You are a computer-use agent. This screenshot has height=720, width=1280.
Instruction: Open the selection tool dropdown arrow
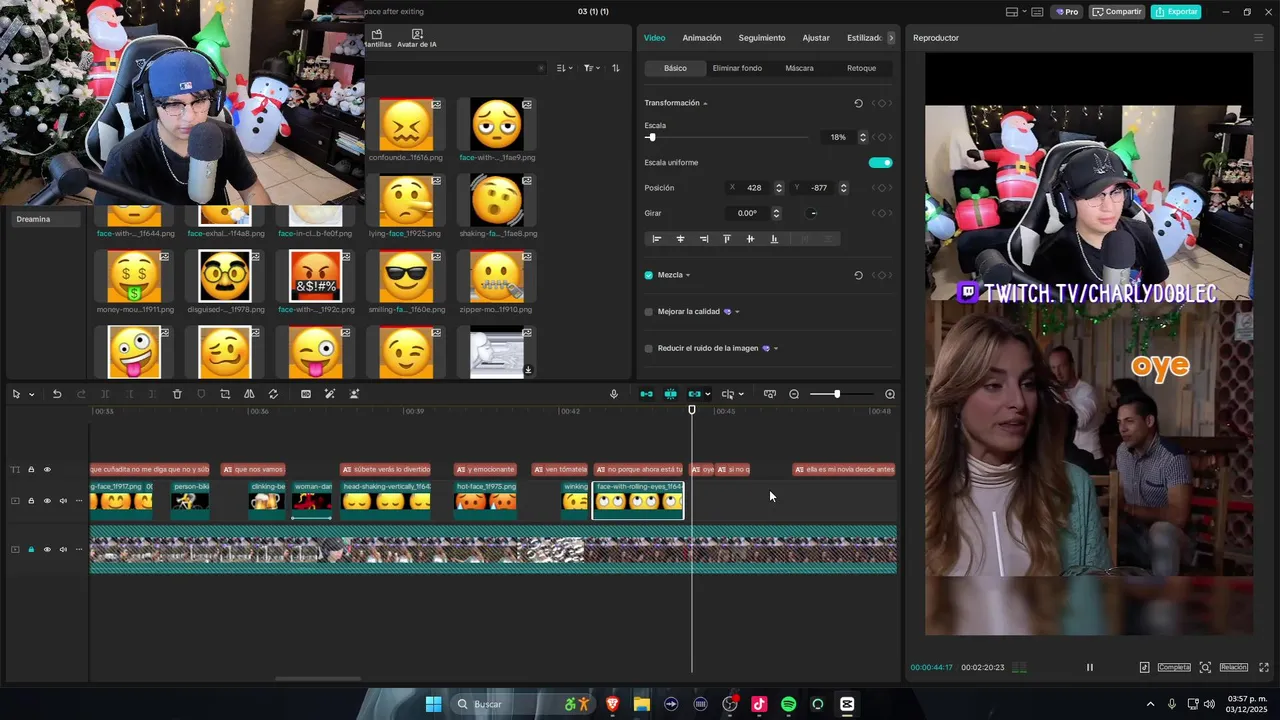[31, 394]
